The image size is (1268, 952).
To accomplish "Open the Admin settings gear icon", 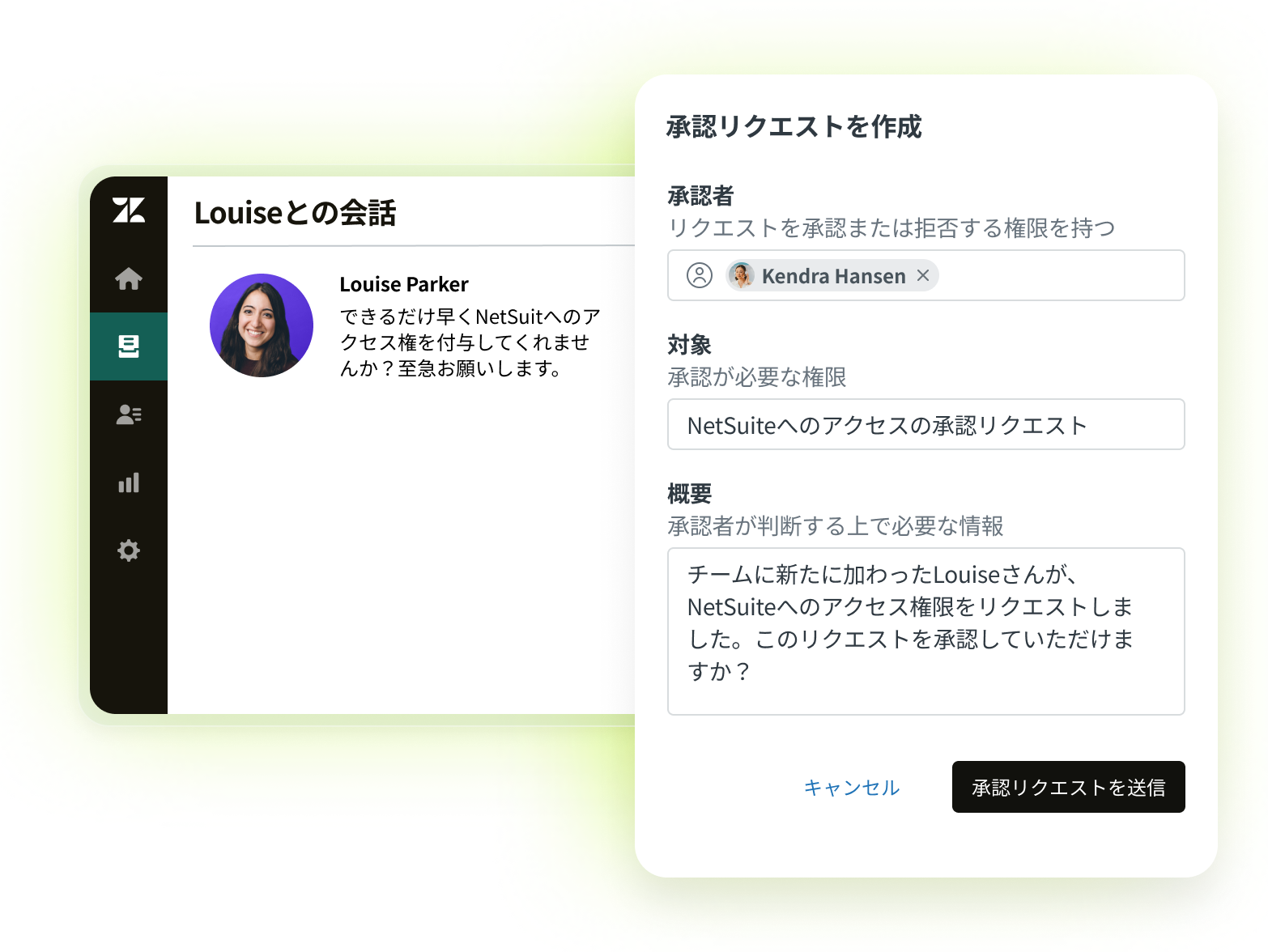I will point(129,551).
